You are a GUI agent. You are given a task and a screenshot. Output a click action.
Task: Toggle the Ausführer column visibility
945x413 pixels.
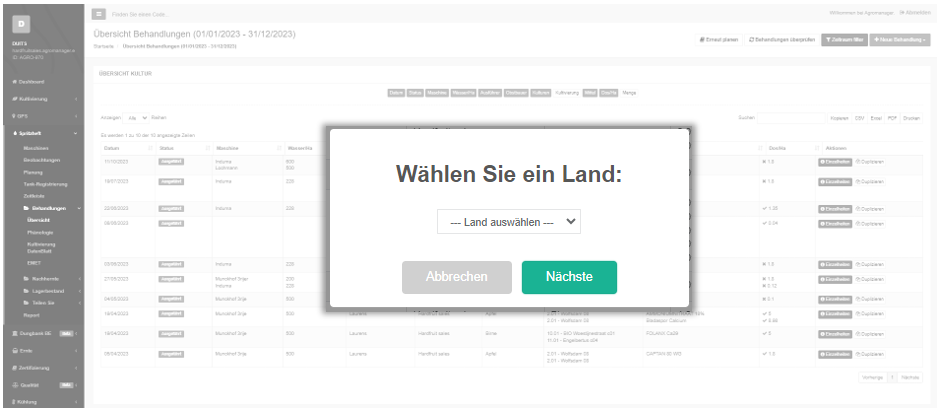[x=491, y=93]
